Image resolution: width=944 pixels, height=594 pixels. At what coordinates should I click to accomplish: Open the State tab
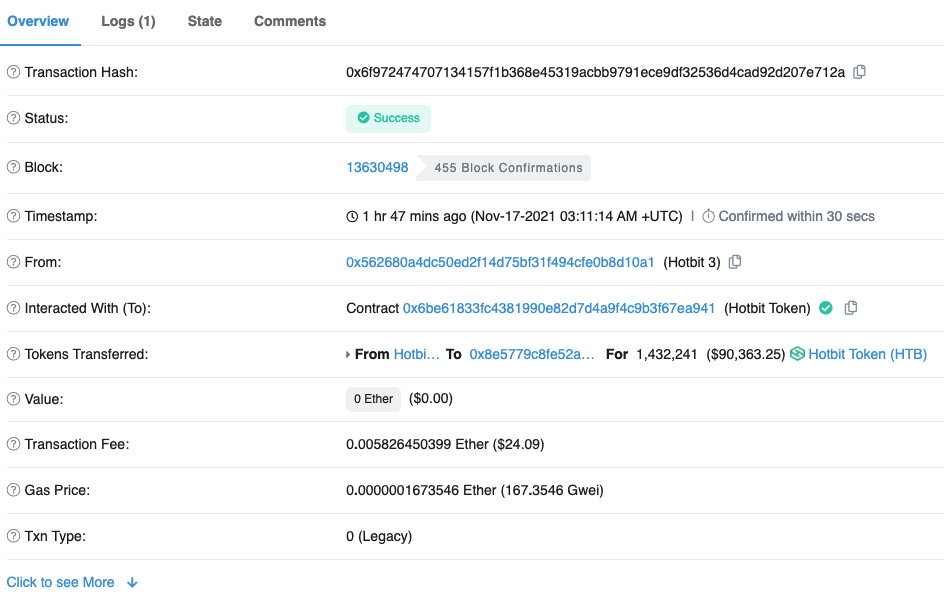click(x=205, y=21)
